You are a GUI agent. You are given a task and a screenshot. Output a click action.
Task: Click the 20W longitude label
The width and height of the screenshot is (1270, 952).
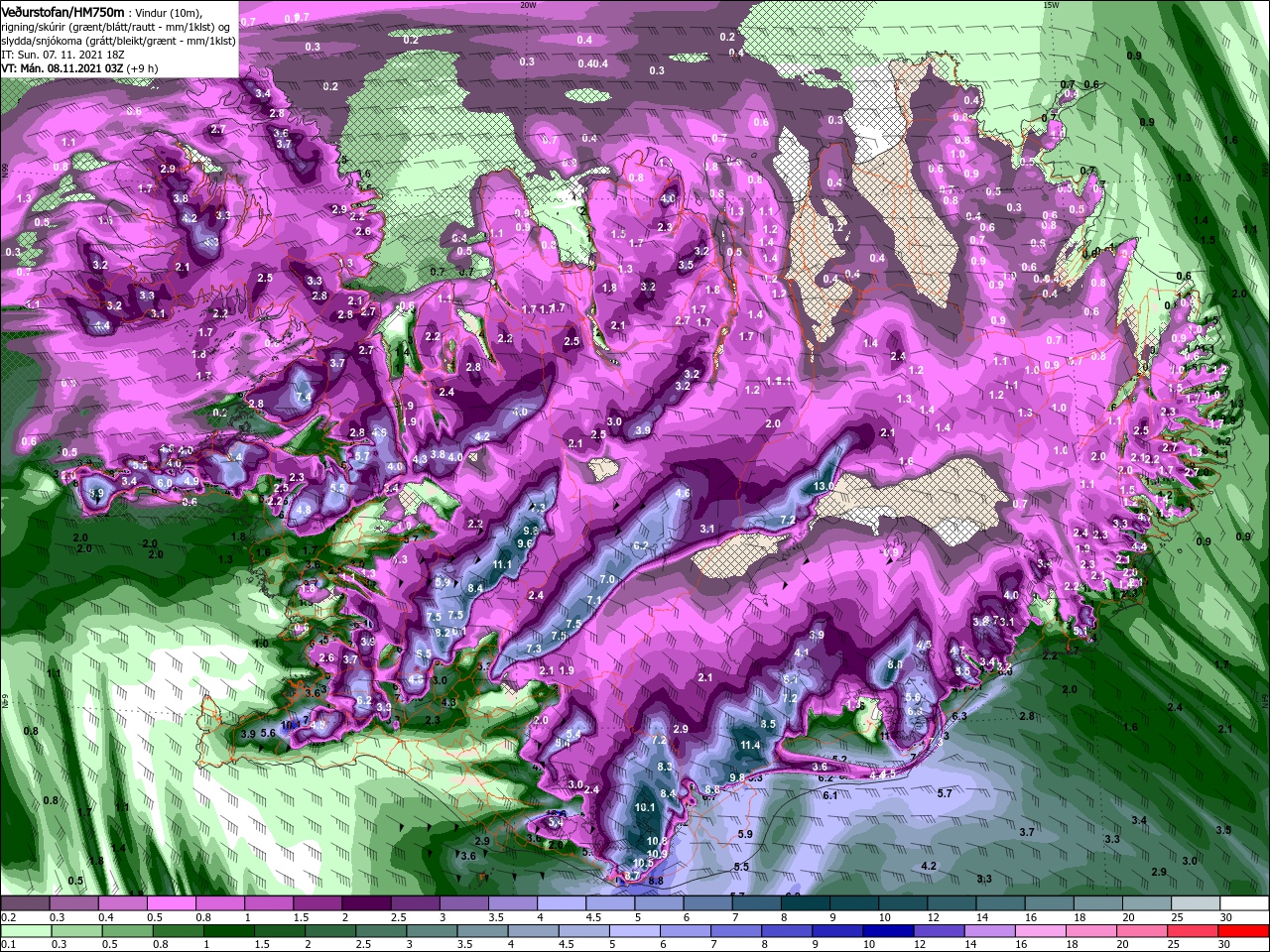[x=528, y=5]
